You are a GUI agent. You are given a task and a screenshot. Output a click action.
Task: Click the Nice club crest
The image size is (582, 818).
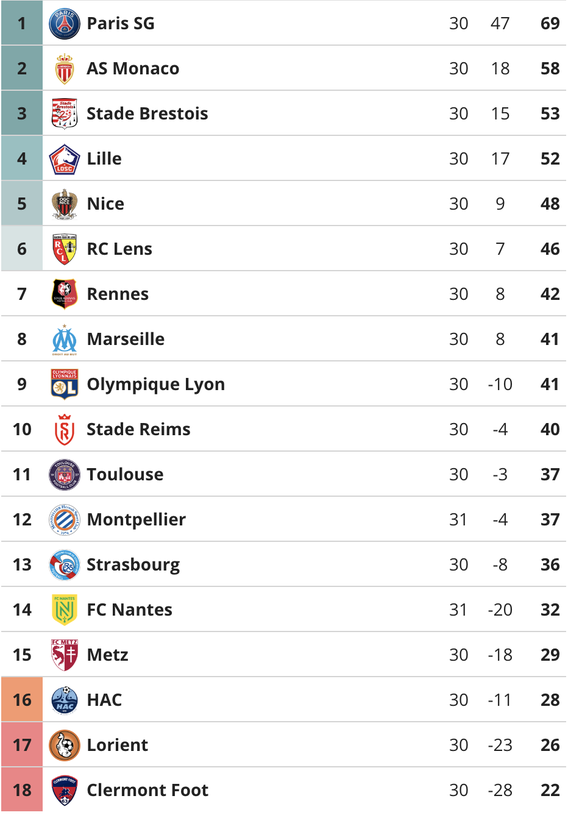click(x=64, y=204)
